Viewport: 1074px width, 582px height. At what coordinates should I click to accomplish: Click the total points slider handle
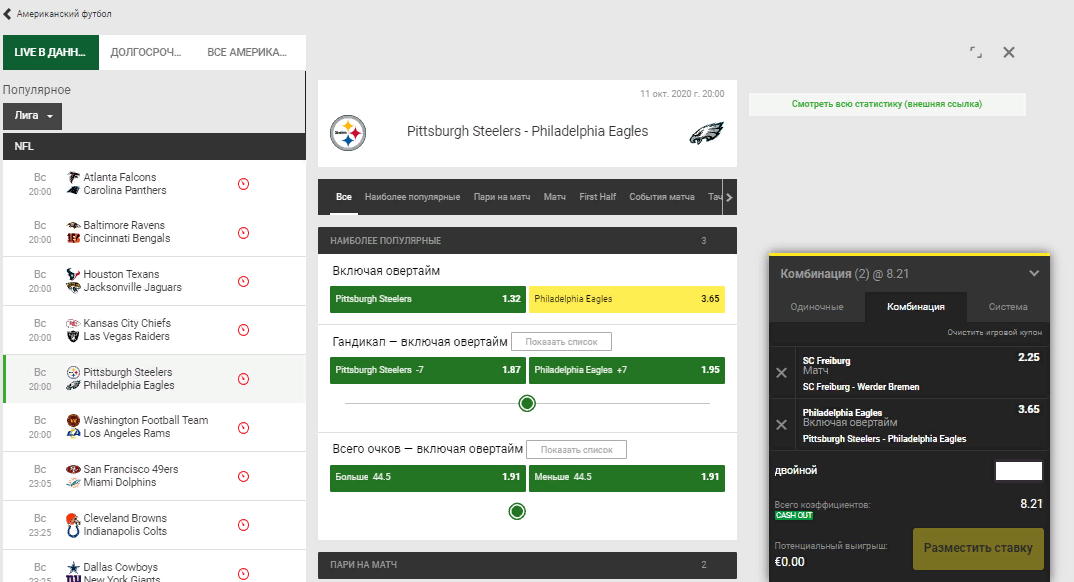[x=517, y=511]
